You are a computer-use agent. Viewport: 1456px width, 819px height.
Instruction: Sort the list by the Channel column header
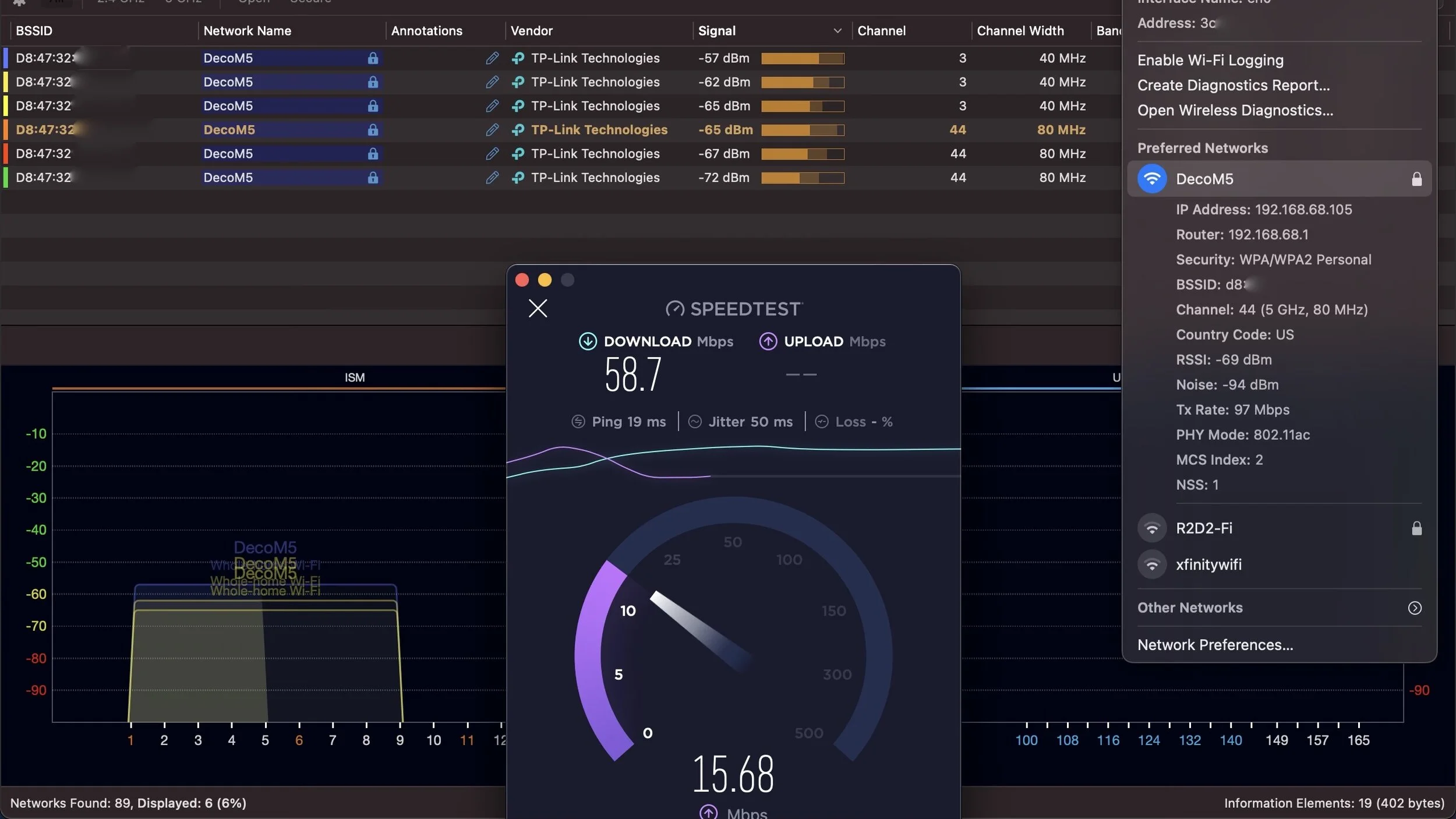(881, 31)
